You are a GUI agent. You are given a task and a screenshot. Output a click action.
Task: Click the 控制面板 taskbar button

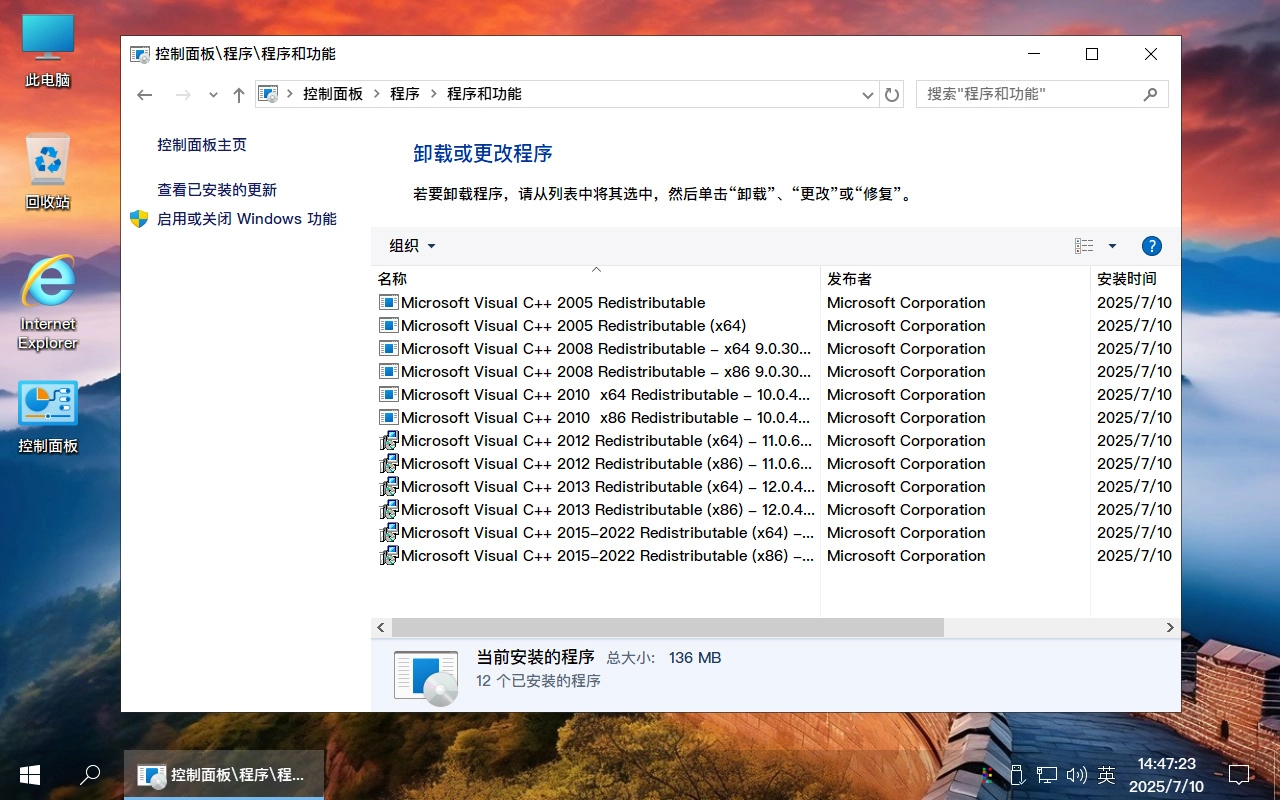223,774
